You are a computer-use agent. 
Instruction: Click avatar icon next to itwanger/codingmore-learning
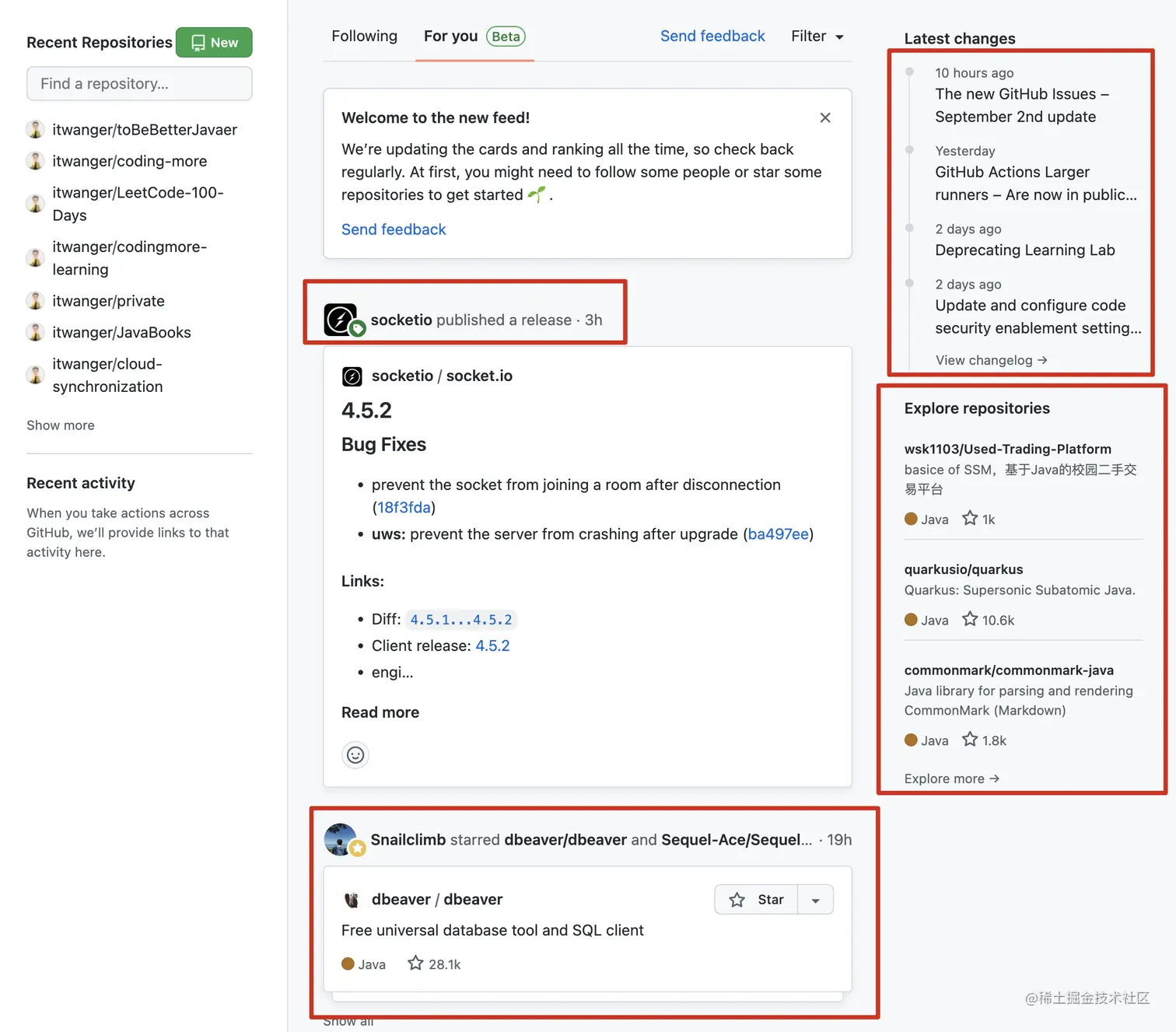[35, 257]
